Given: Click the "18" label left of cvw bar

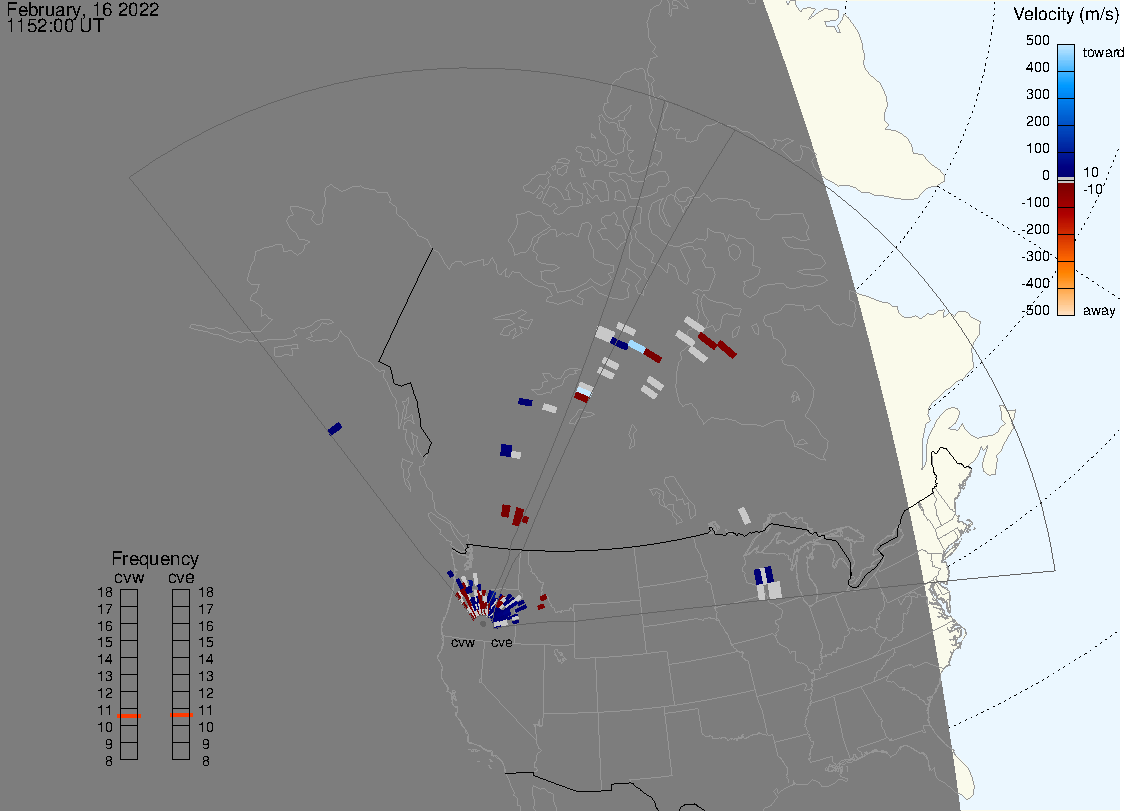Looking at the screenshot, I should coord(105,593).
